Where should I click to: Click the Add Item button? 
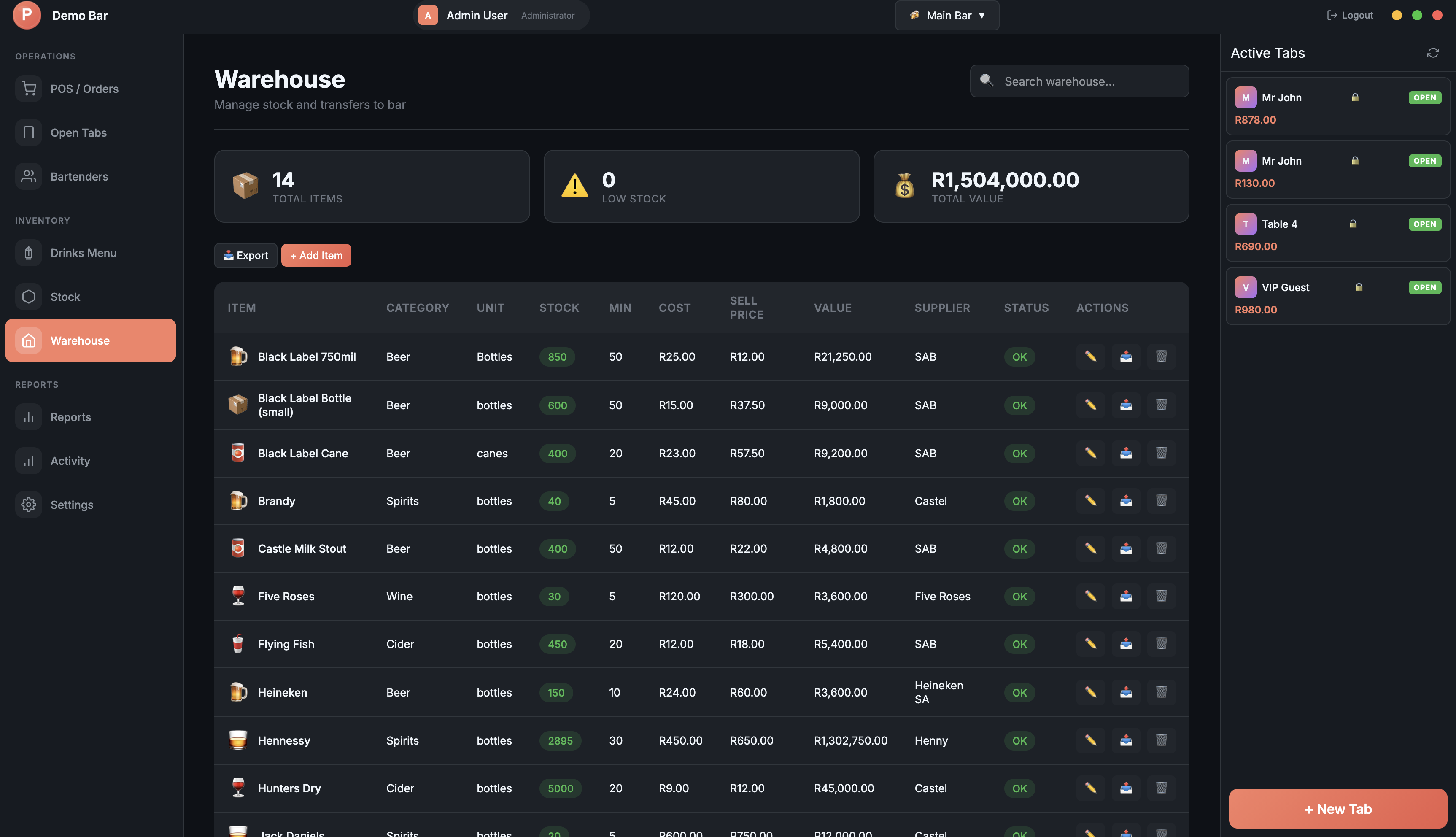(x=316, y=255)
